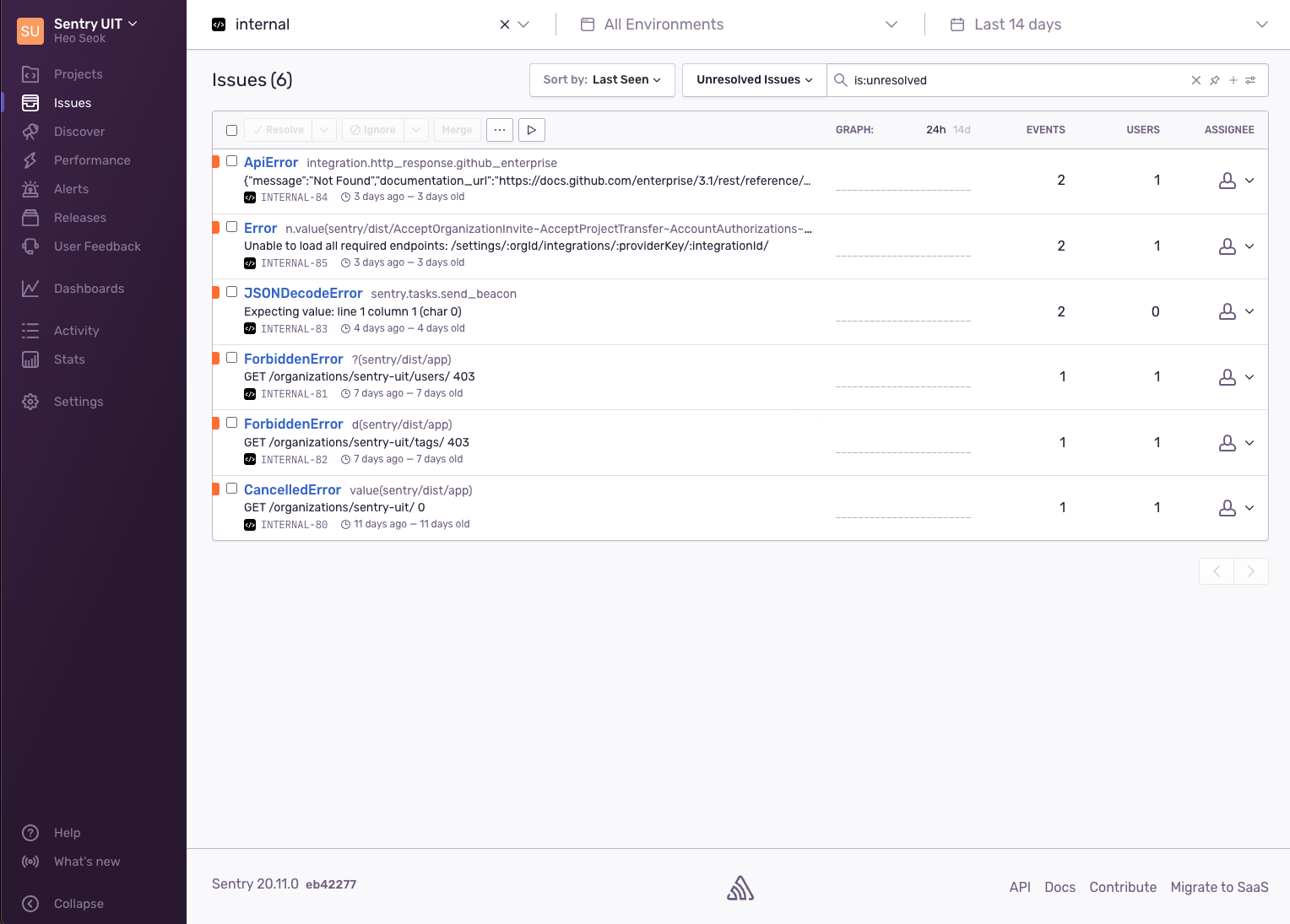
Task: Go to Issues in the sidebar
Action: [73, 103]
